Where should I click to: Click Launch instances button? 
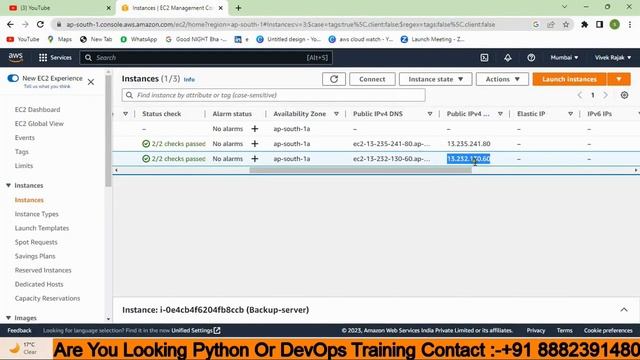(569, 79)
